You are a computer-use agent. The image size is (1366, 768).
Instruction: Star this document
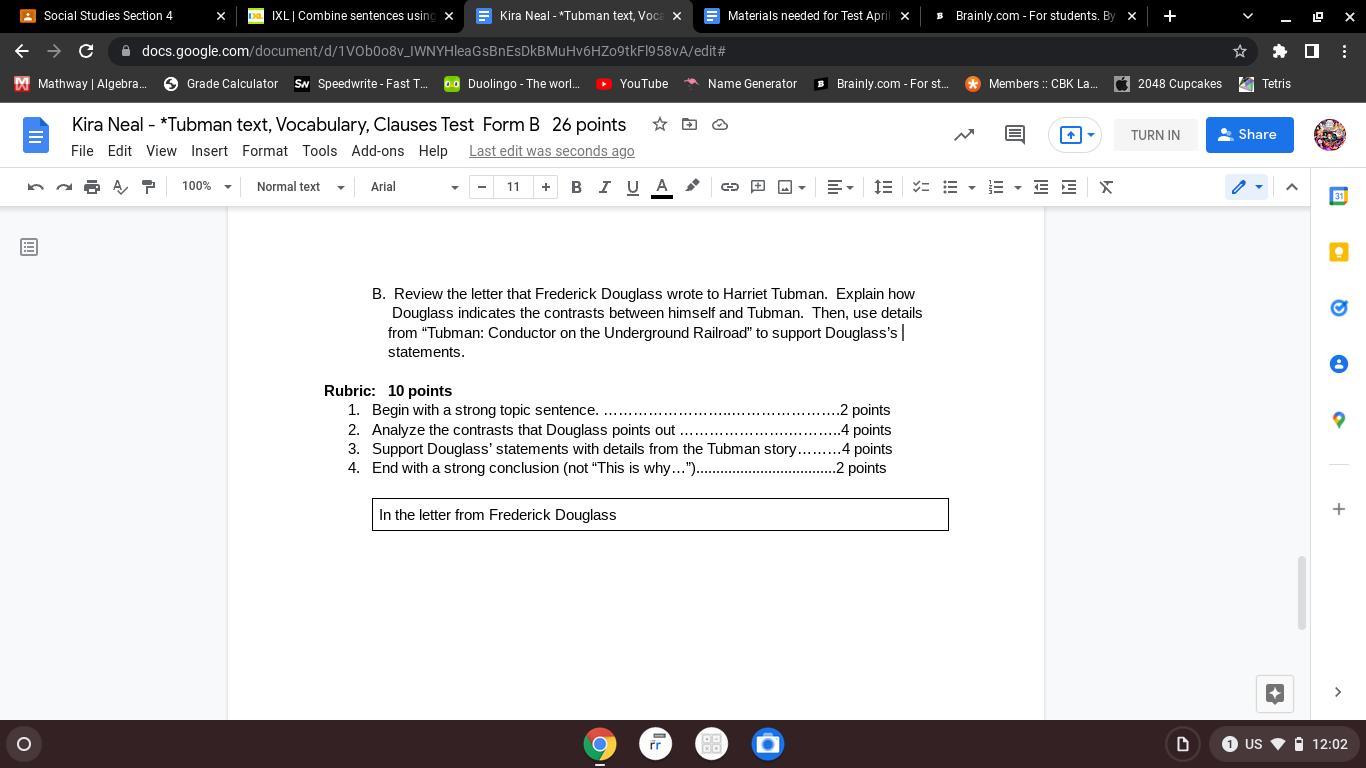(x=660, y=124)
